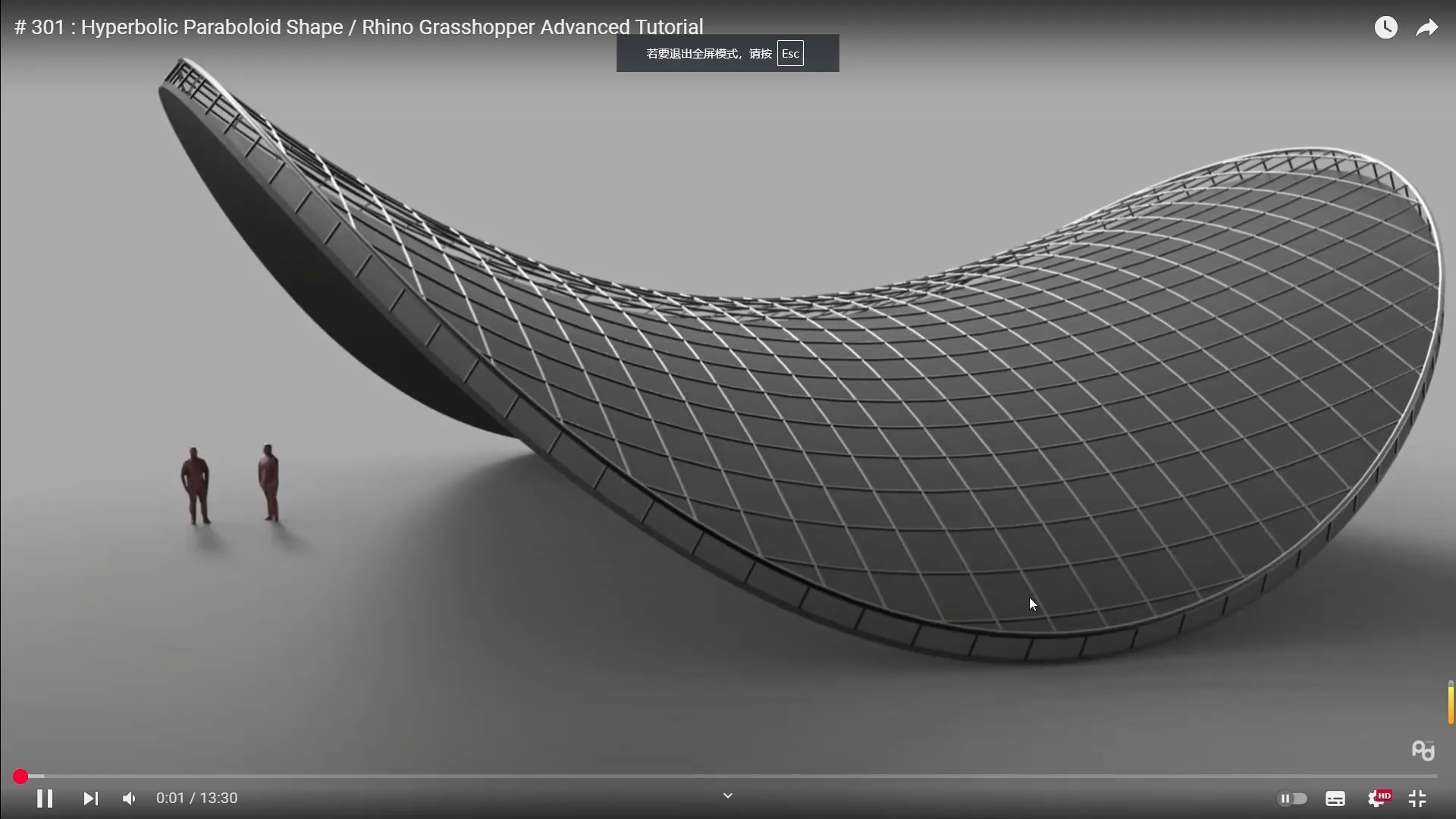Open the Share arrow icon
Viewport: 1456px width, 819px height.
1426,28
